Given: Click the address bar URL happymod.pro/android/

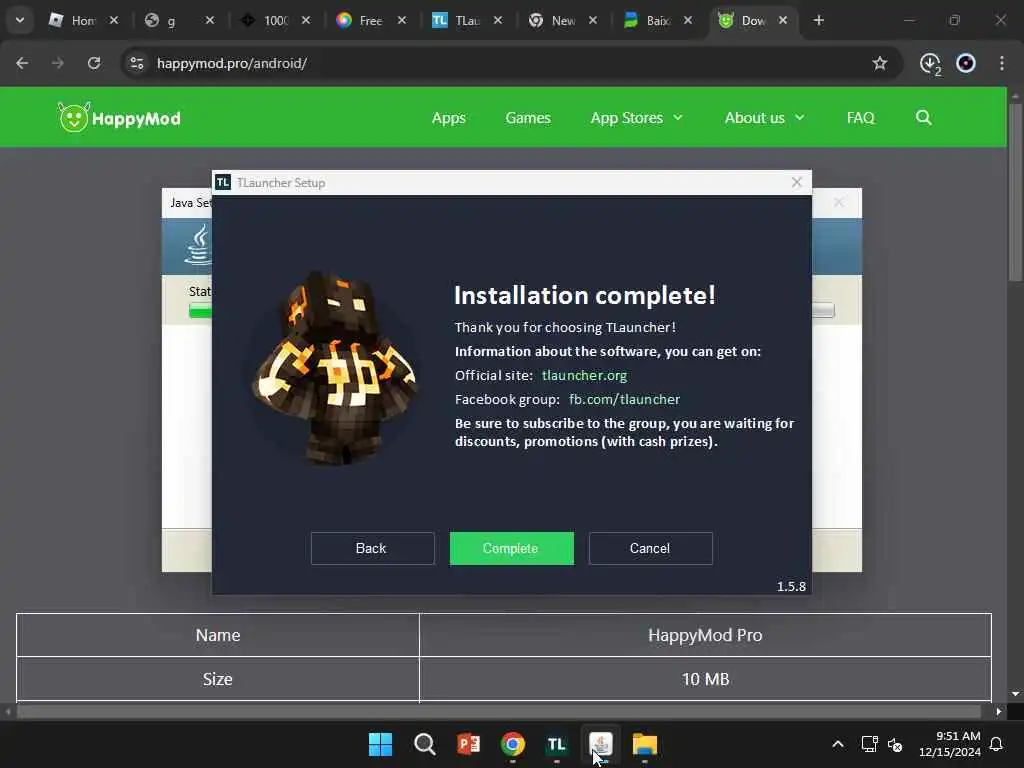Looking at the screenshot, I should pyautogui.click(x=232, y=63).
